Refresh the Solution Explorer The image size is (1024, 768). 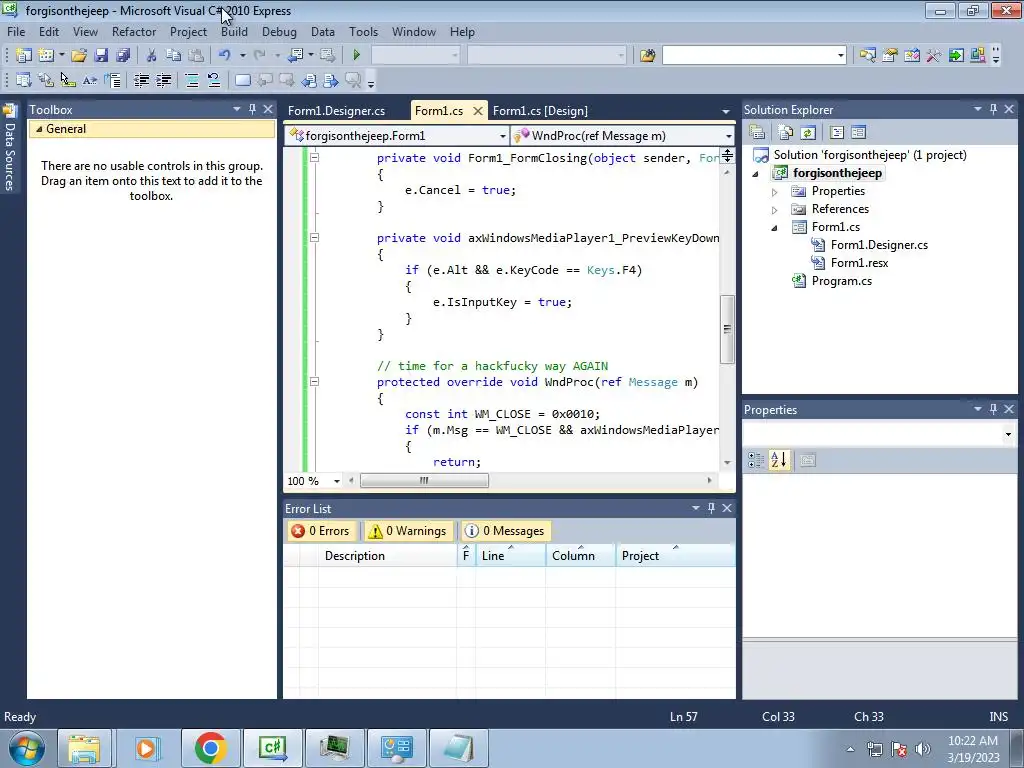(x=808, y=133)
